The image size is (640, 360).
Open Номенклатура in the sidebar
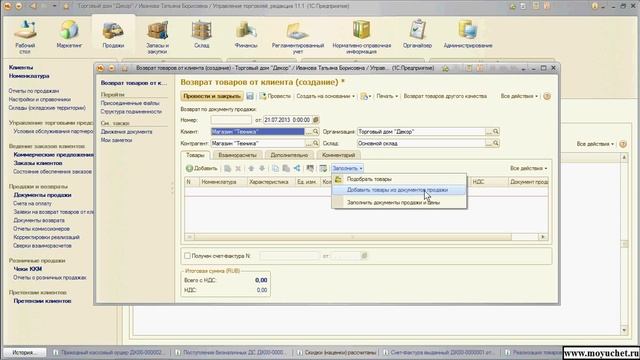point(29,76)
